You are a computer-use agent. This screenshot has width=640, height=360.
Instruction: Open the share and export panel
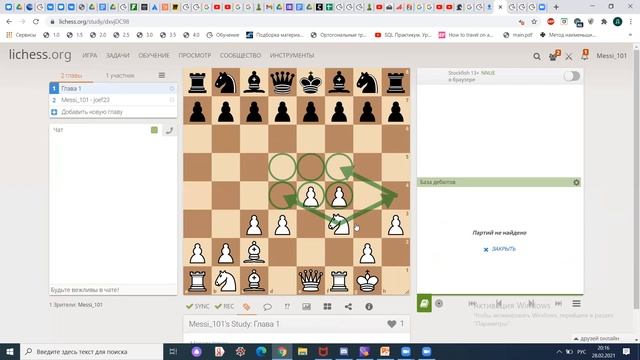[348, 307]
